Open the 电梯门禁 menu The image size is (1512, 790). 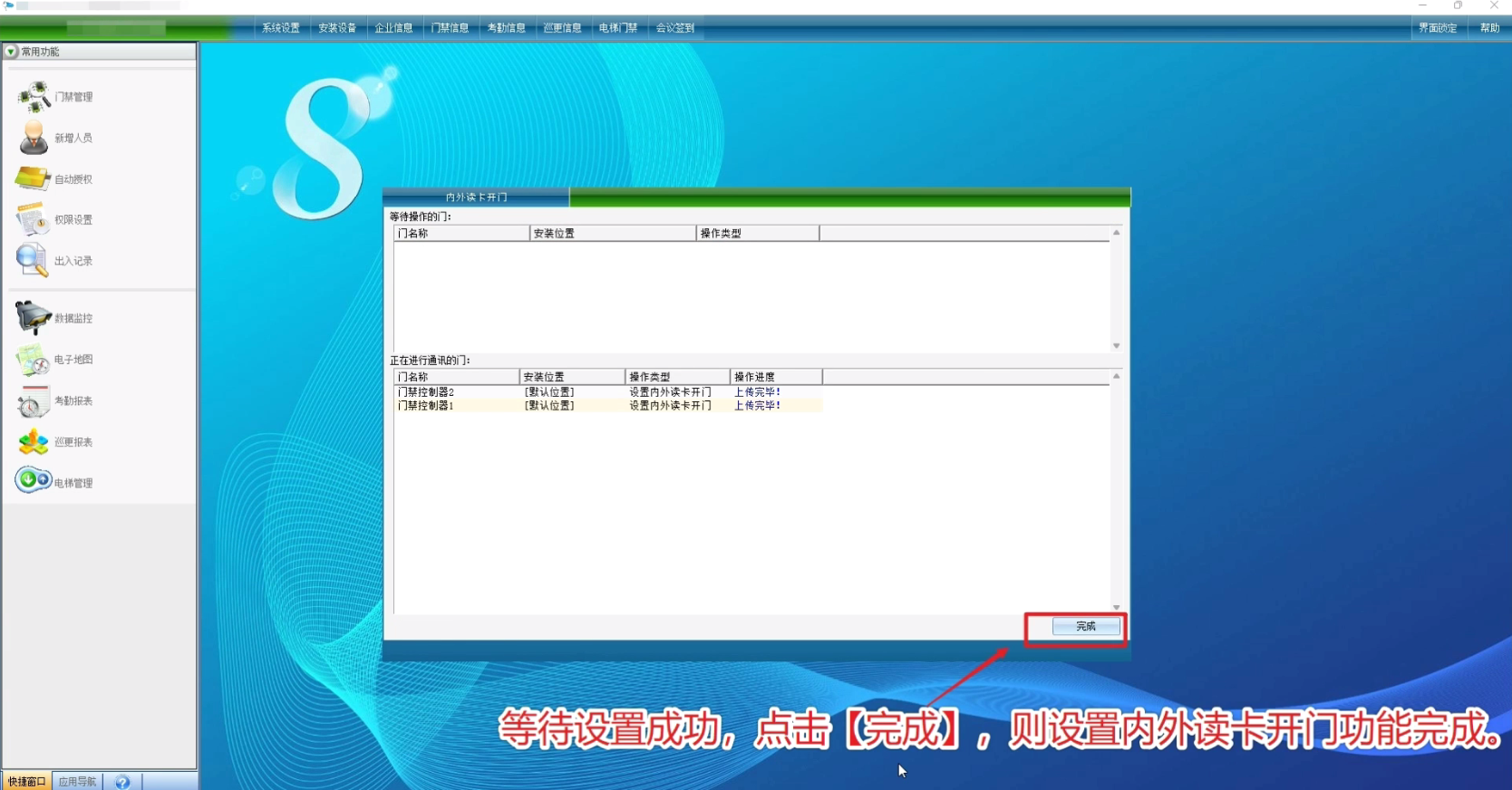click(618, 28)
